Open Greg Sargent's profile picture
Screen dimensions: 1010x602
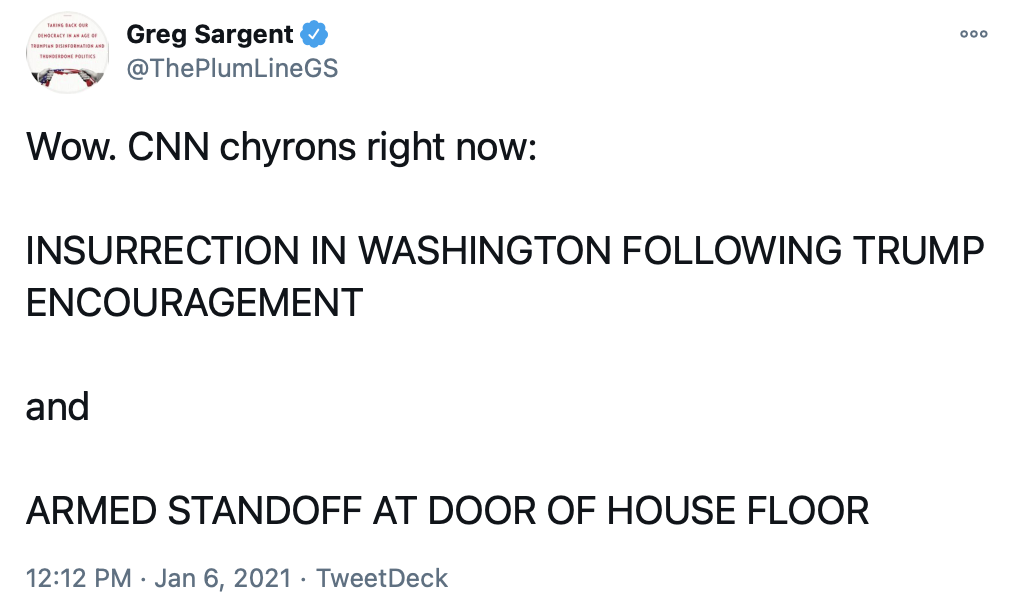tap(67, 53)
